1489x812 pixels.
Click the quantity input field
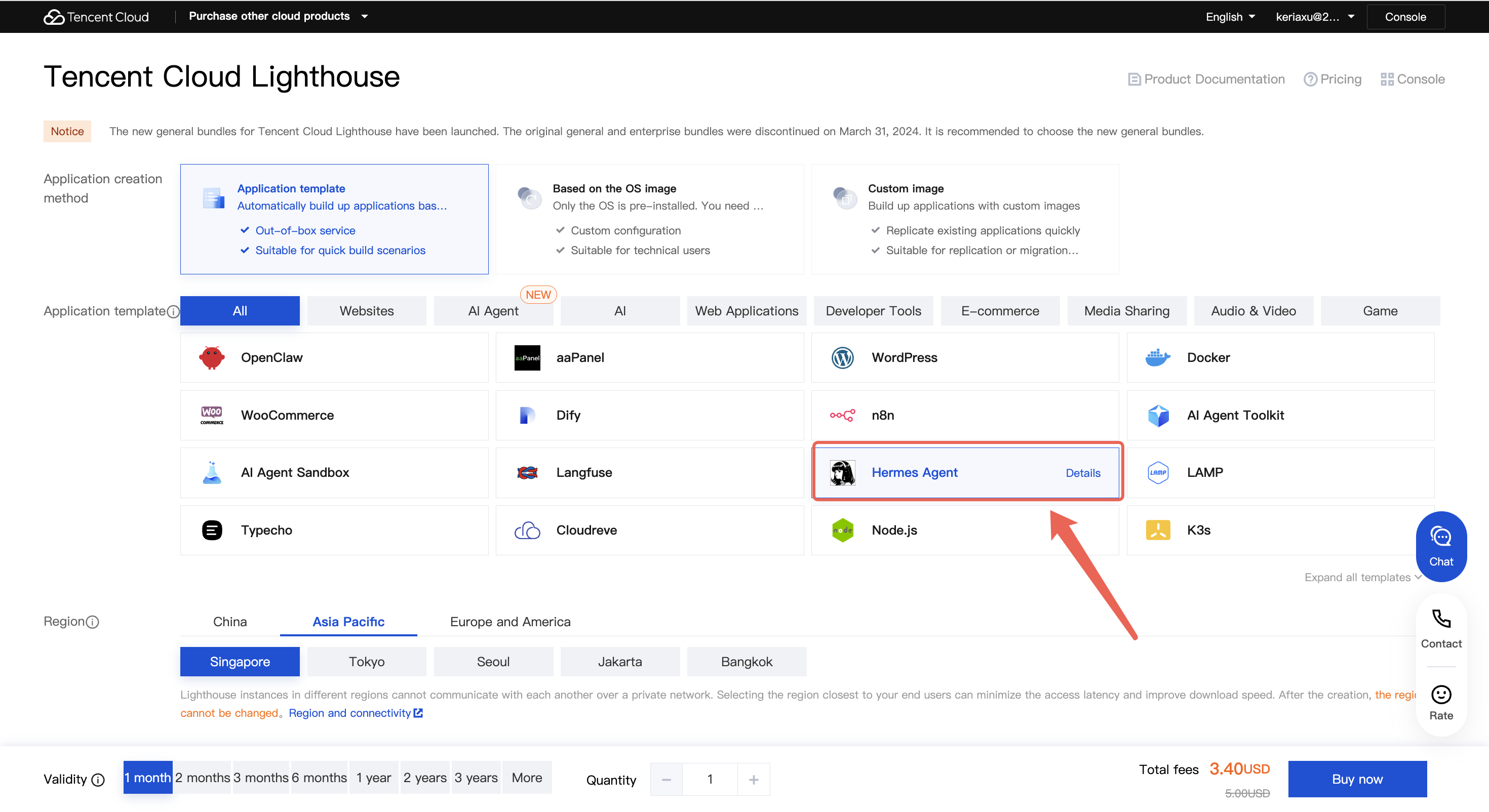coord(709,779)
